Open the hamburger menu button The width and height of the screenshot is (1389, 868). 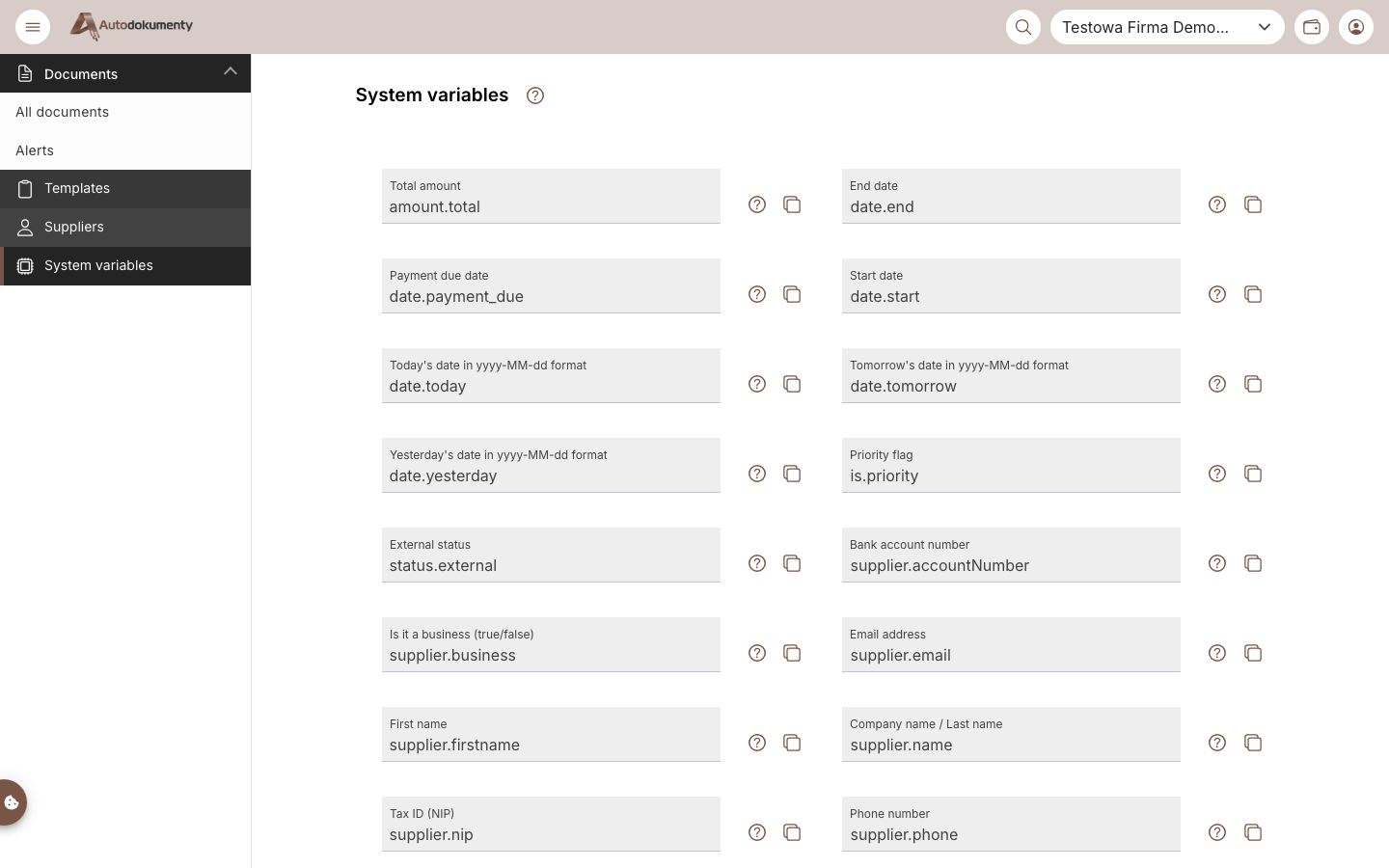point(33,27)
